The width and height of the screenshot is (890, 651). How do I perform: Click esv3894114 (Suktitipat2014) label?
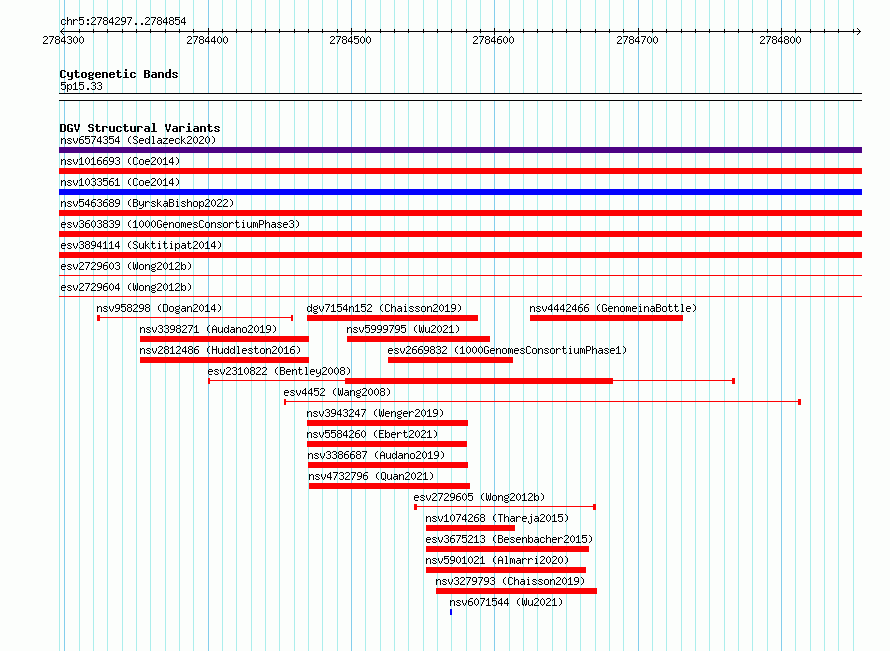(x=141, y=245)
